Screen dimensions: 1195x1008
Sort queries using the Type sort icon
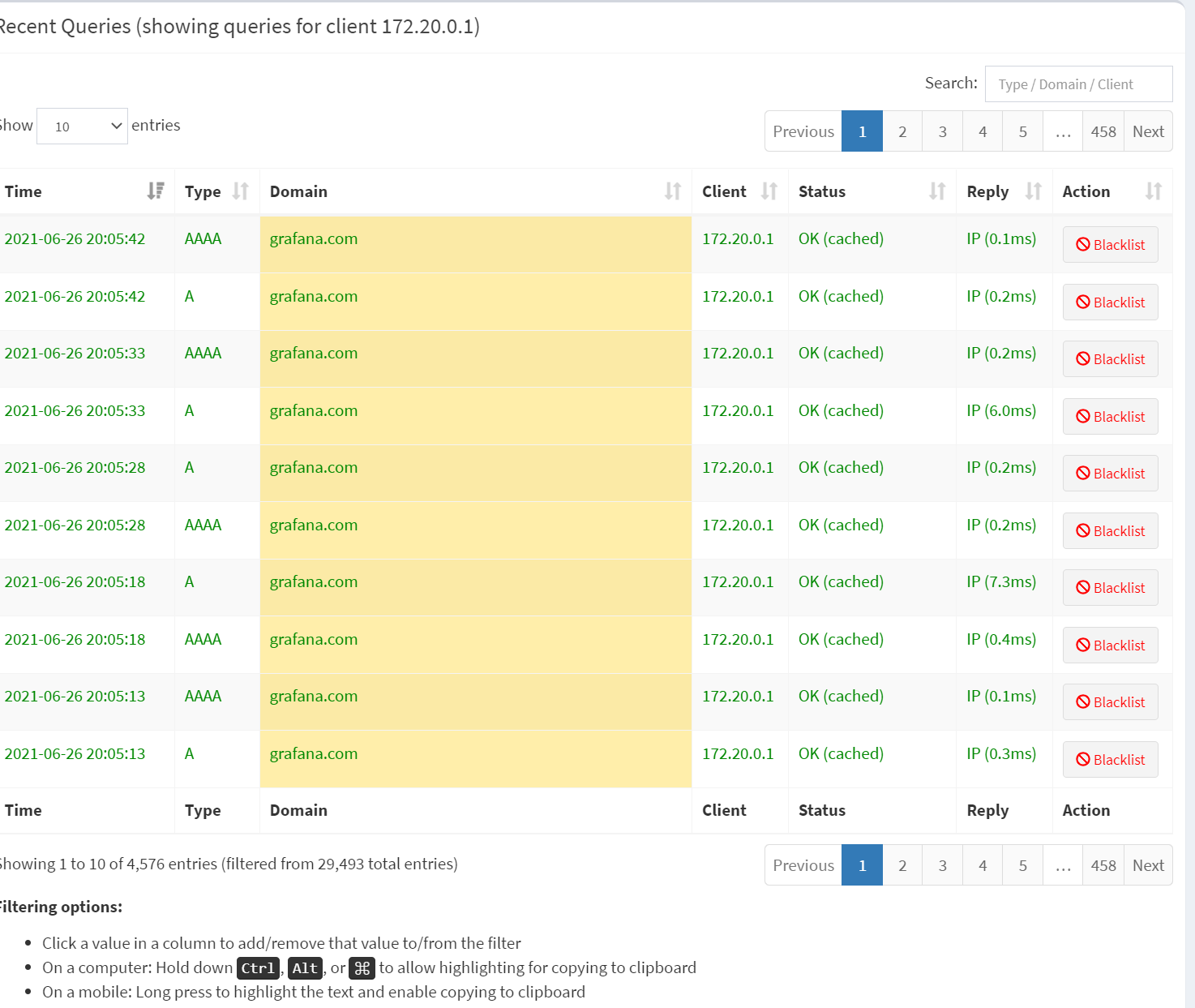click(x=240, y=191)
